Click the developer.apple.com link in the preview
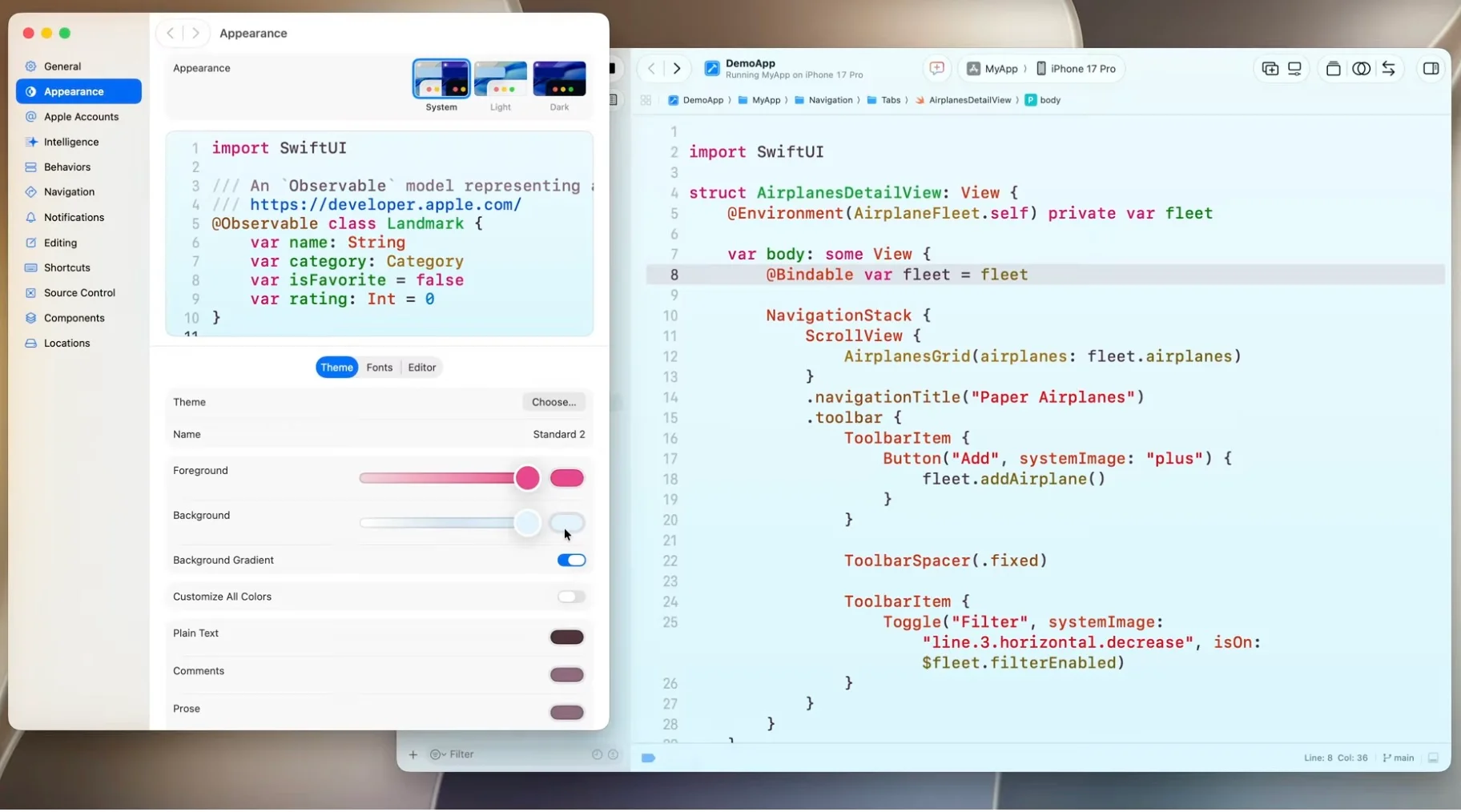This screenshot has width=1461, height=812. pyautogui.click(x=385, y=205)
